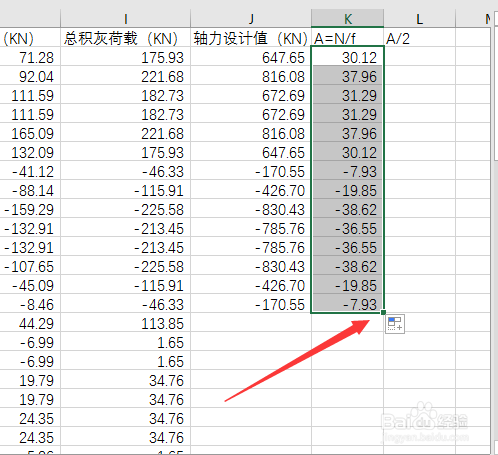The width and height of the screenshot is (498, 455).
Task: Click cell with value 647.65 beside 71.28 row
Action: (x=251, y=56)
